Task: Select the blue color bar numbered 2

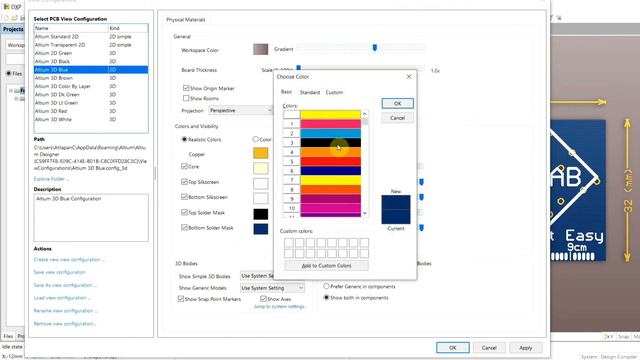Action: coord(331,133)
